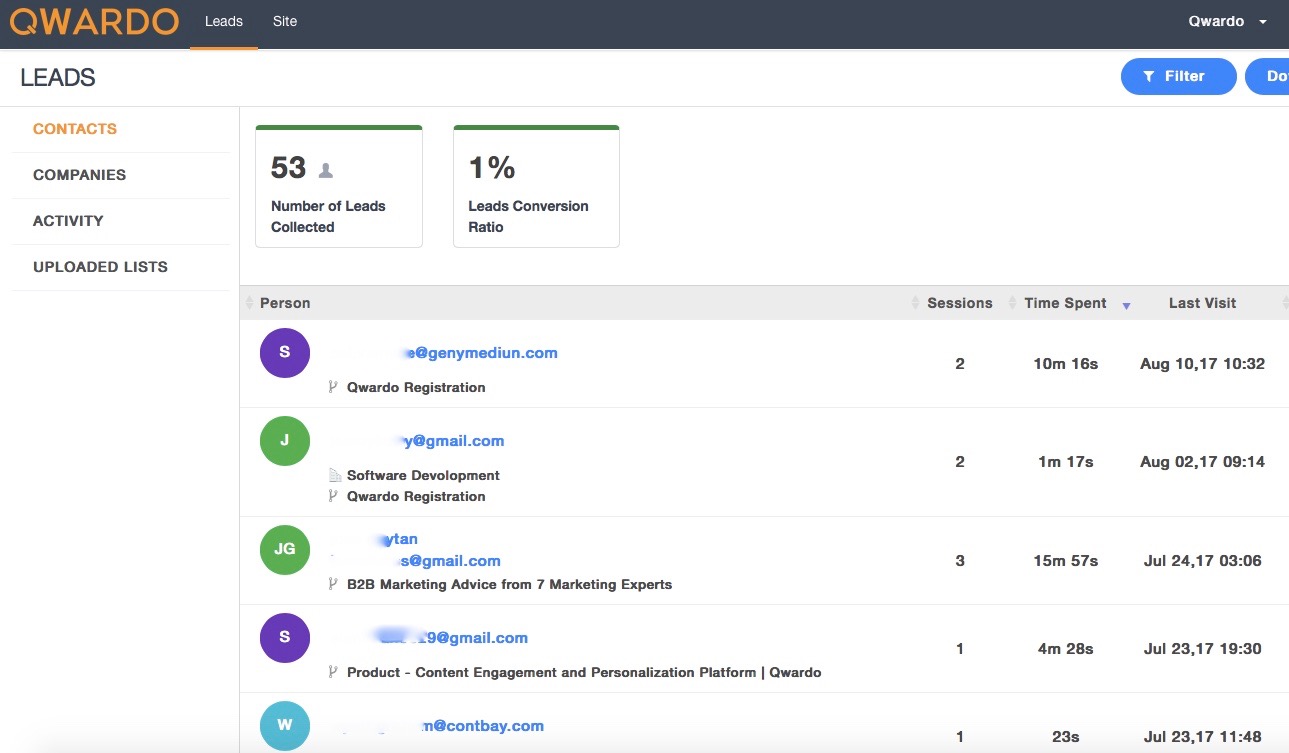Click the Aug 10,17 10:32 last visit
The width and height of the screenshot is (1289, 753).
coord(1202,364)
